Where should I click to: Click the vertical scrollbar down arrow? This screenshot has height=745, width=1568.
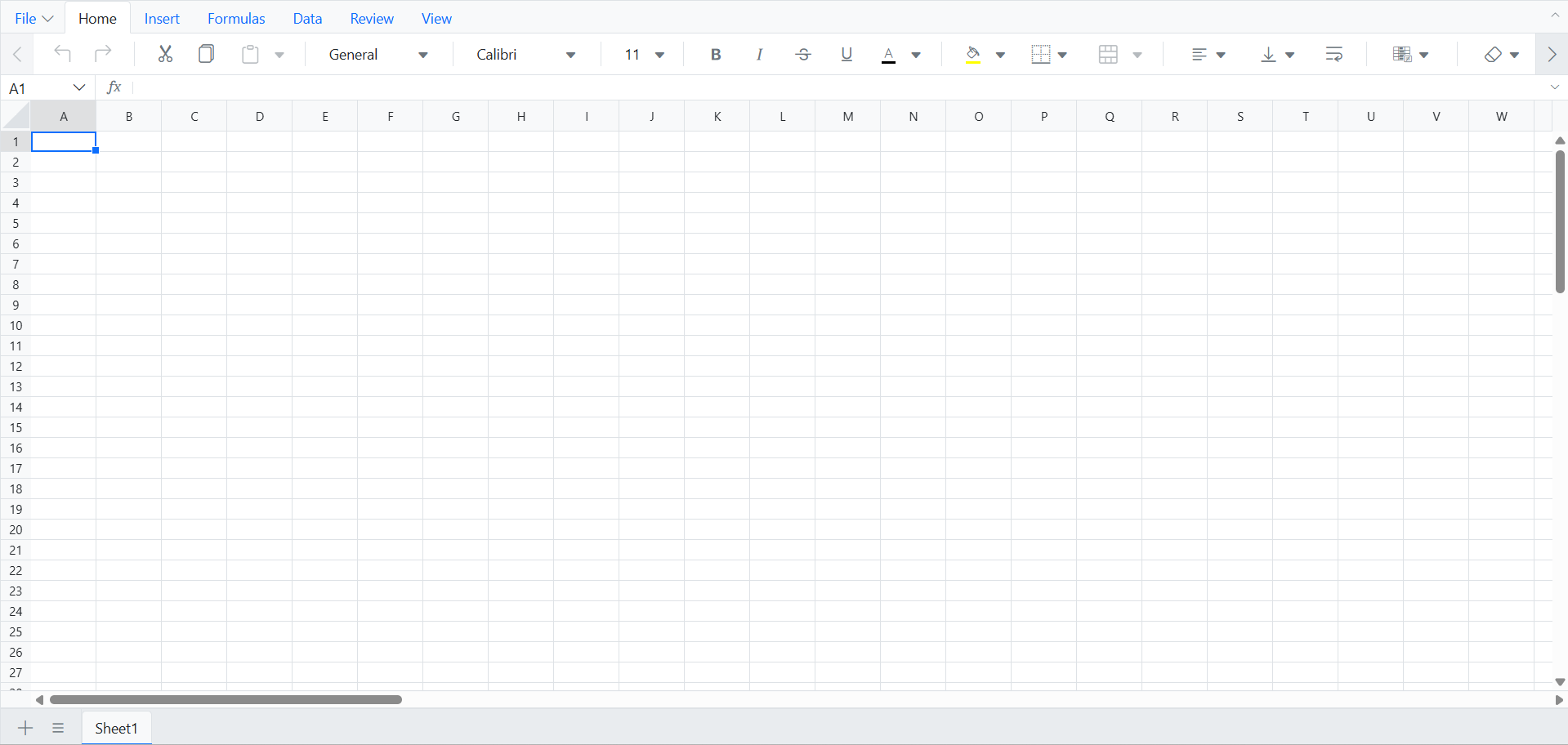1560,681
